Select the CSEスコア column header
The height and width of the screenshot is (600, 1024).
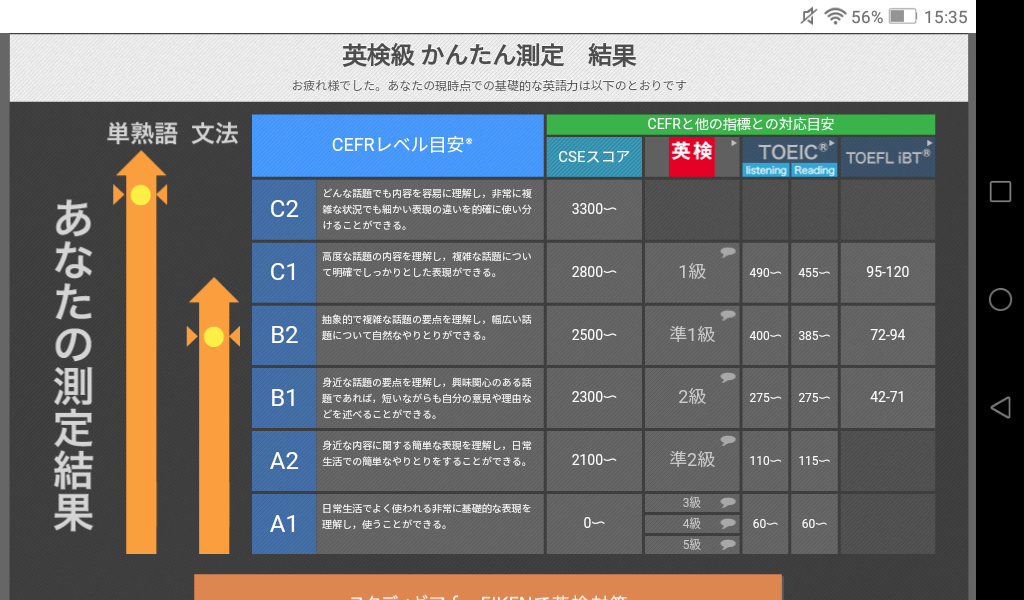point(594,157)
